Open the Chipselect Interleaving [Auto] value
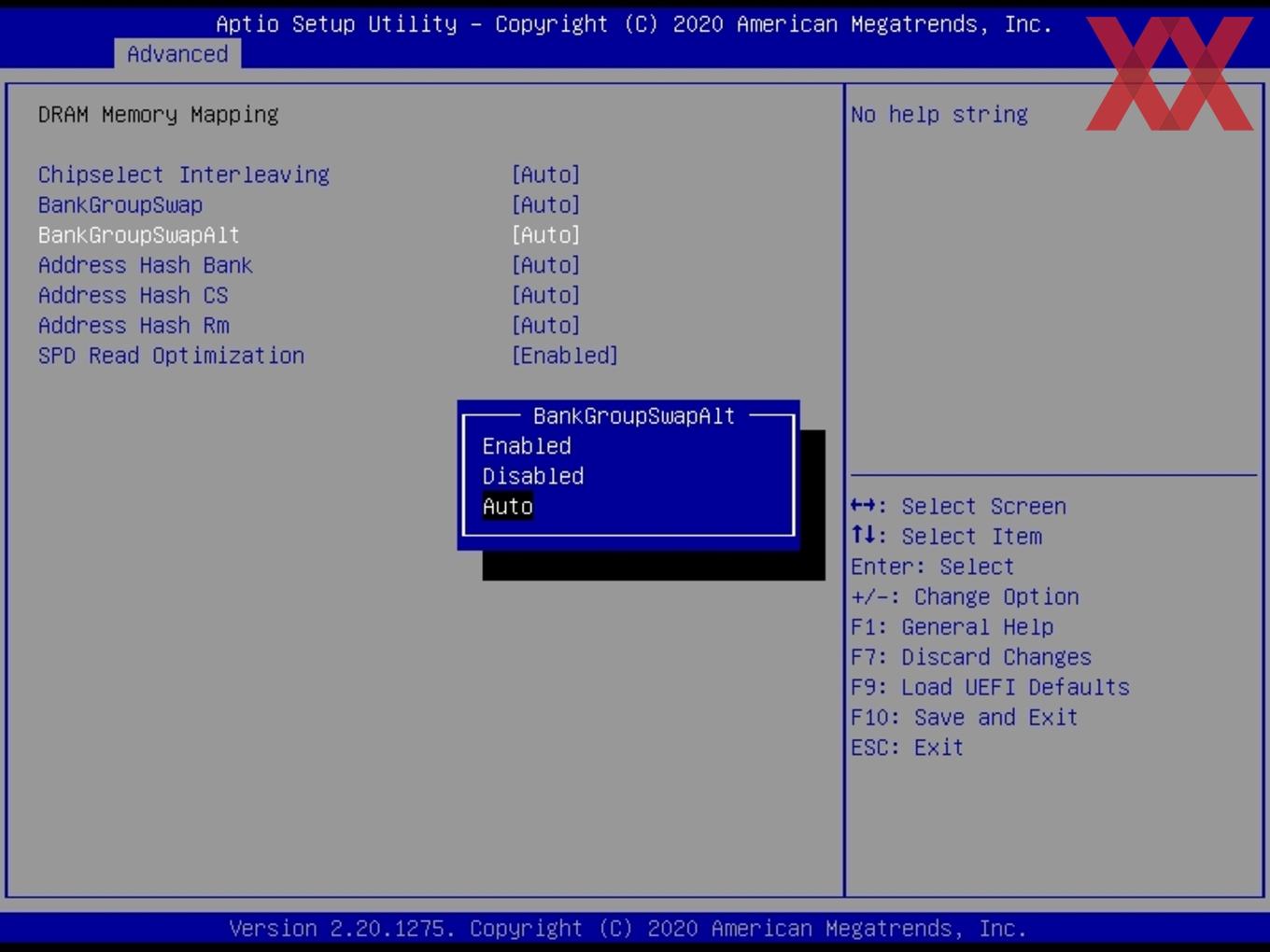 tap(546, 175)
